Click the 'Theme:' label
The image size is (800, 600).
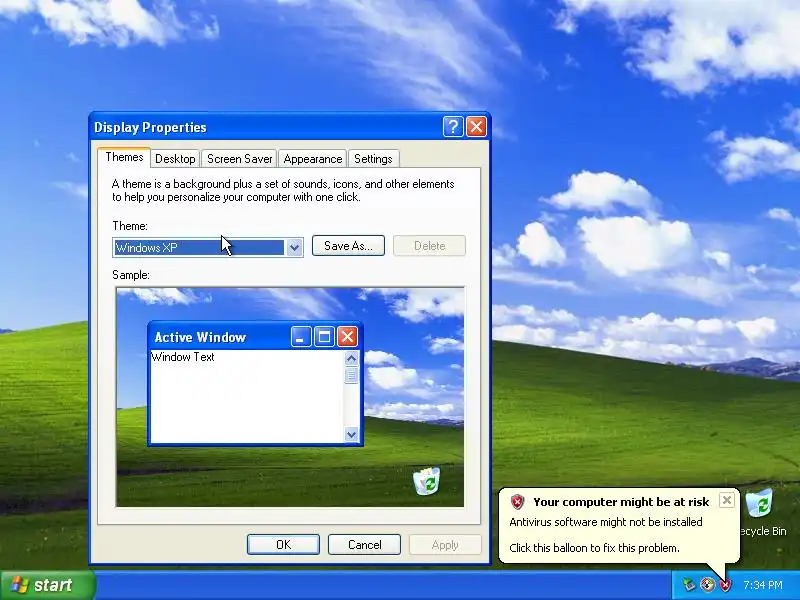click(130, 226)
